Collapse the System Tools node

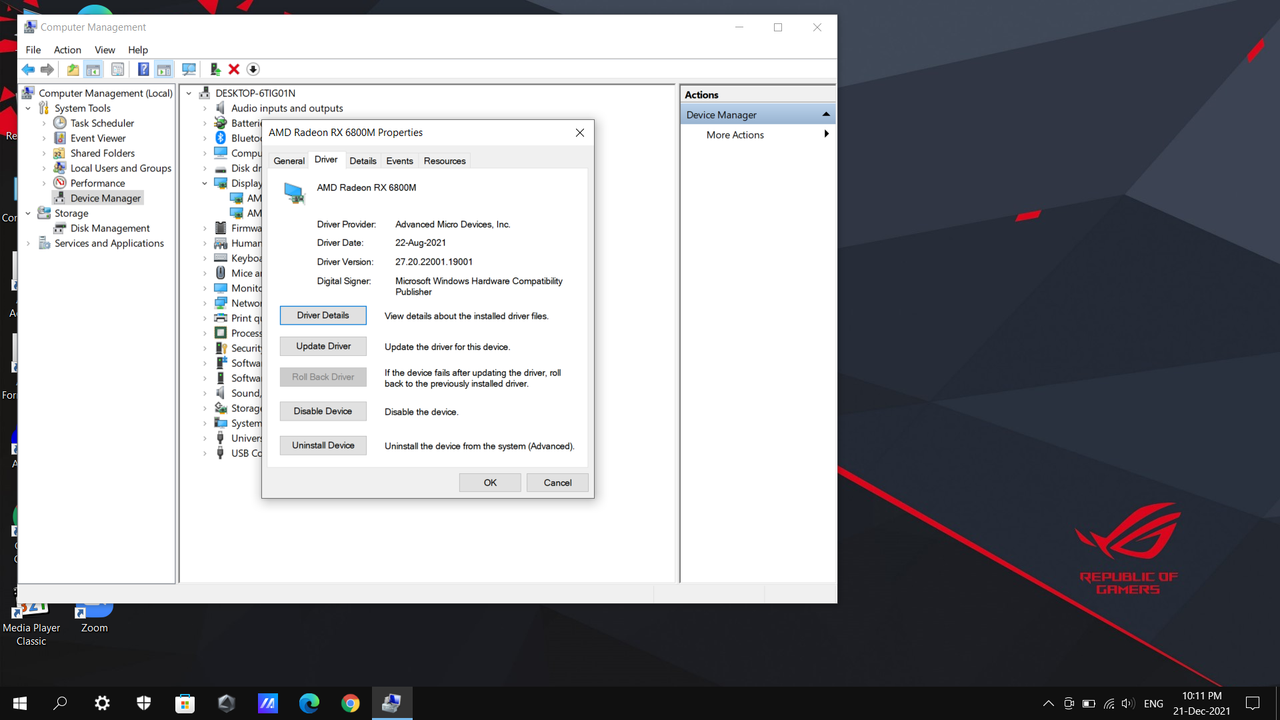click(28, 108)
